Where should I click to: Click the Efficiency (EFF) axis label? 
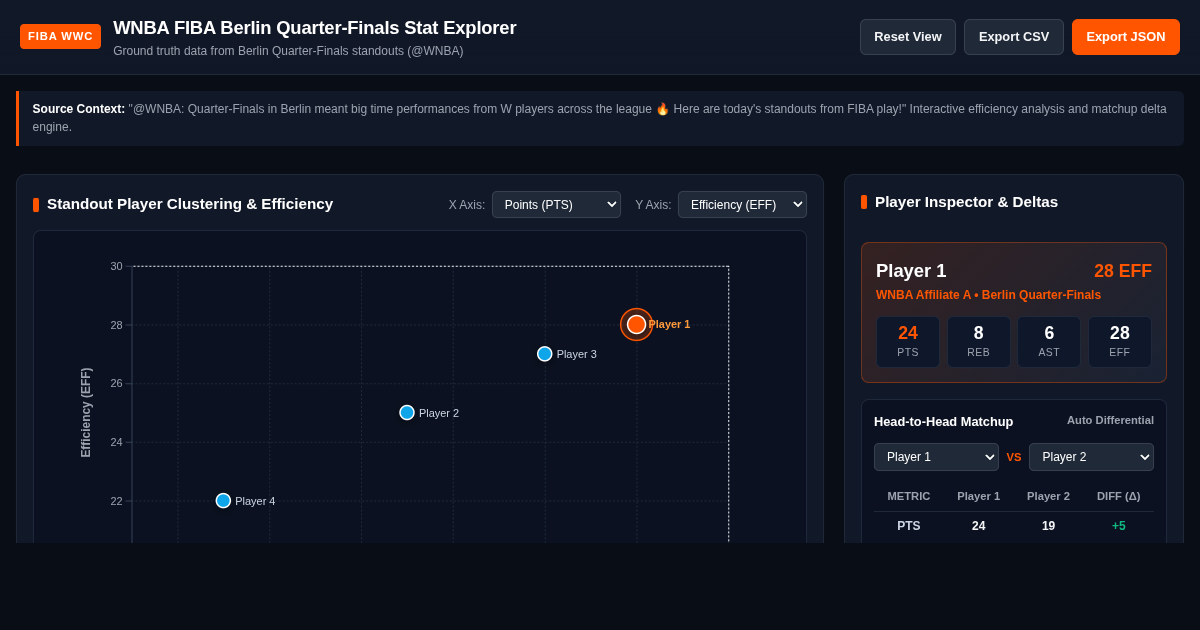click(x=86, y=413)
